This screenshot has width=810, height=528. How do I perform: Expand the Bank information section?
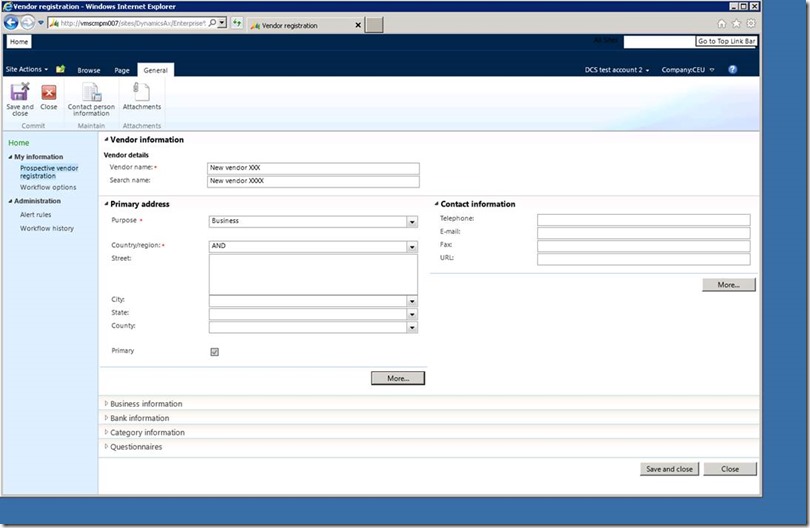pos(139,418)
